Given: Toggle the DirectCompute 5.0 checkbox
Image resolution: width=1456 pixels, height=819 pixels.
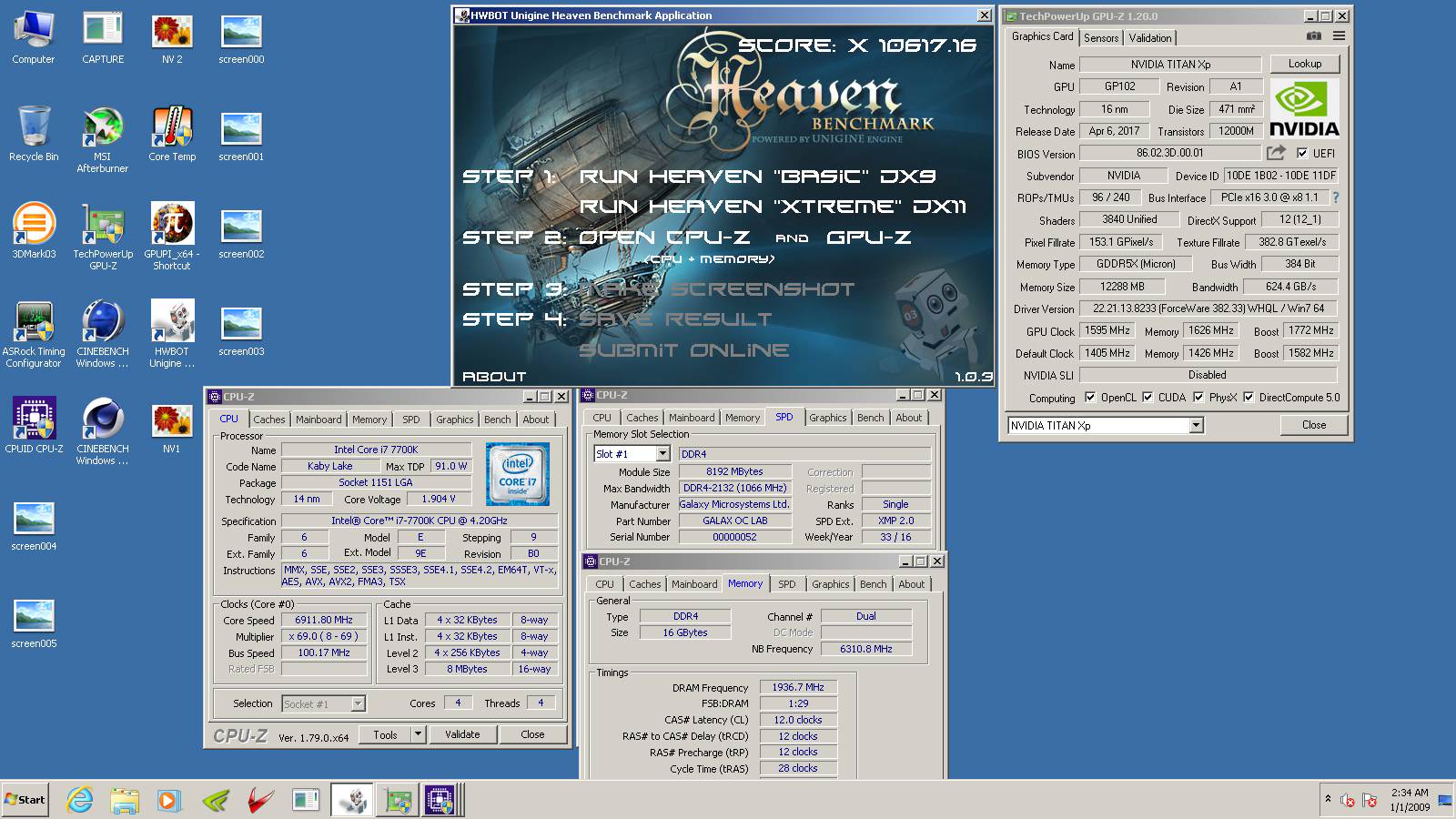Looking at the screenshot, I should pos(1249,398).
